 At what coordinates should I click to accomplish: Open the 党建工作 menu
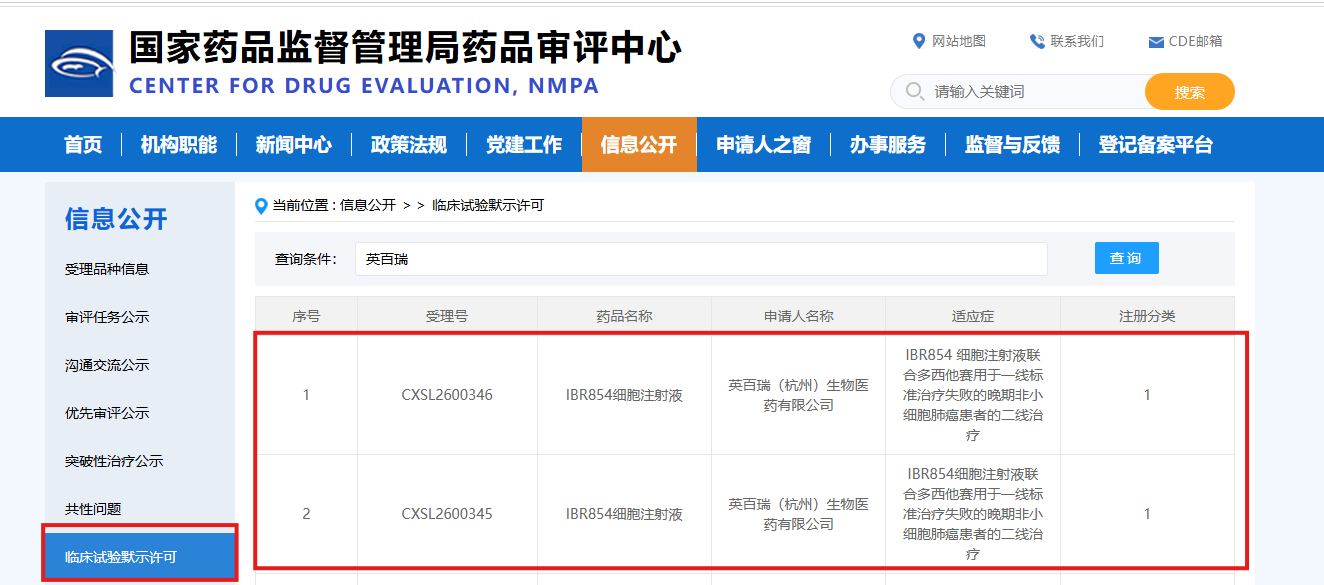coord(524,145)
